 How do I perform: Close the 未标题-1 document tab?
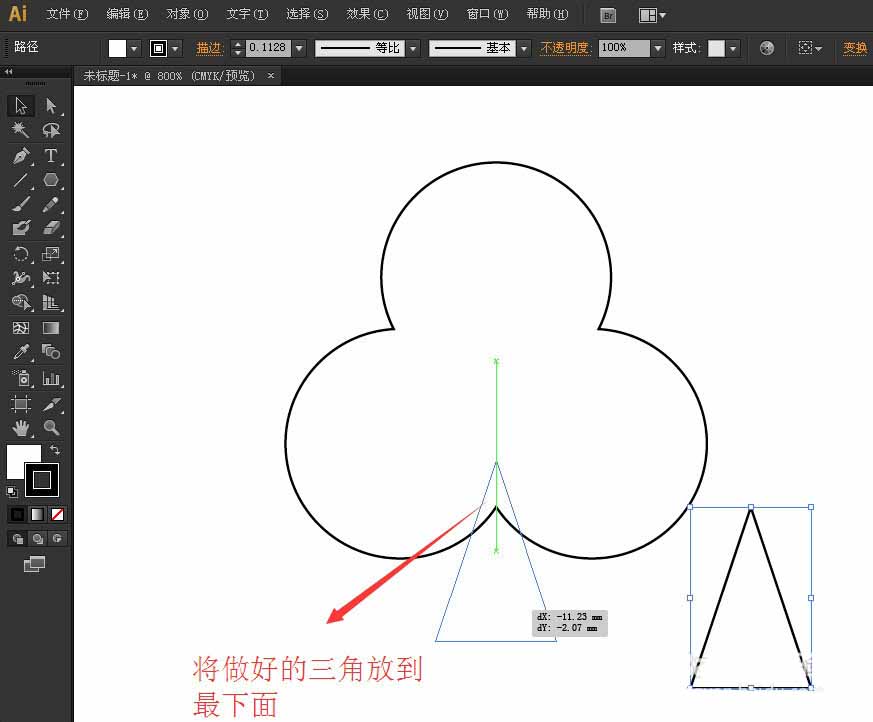pos(271,76)
